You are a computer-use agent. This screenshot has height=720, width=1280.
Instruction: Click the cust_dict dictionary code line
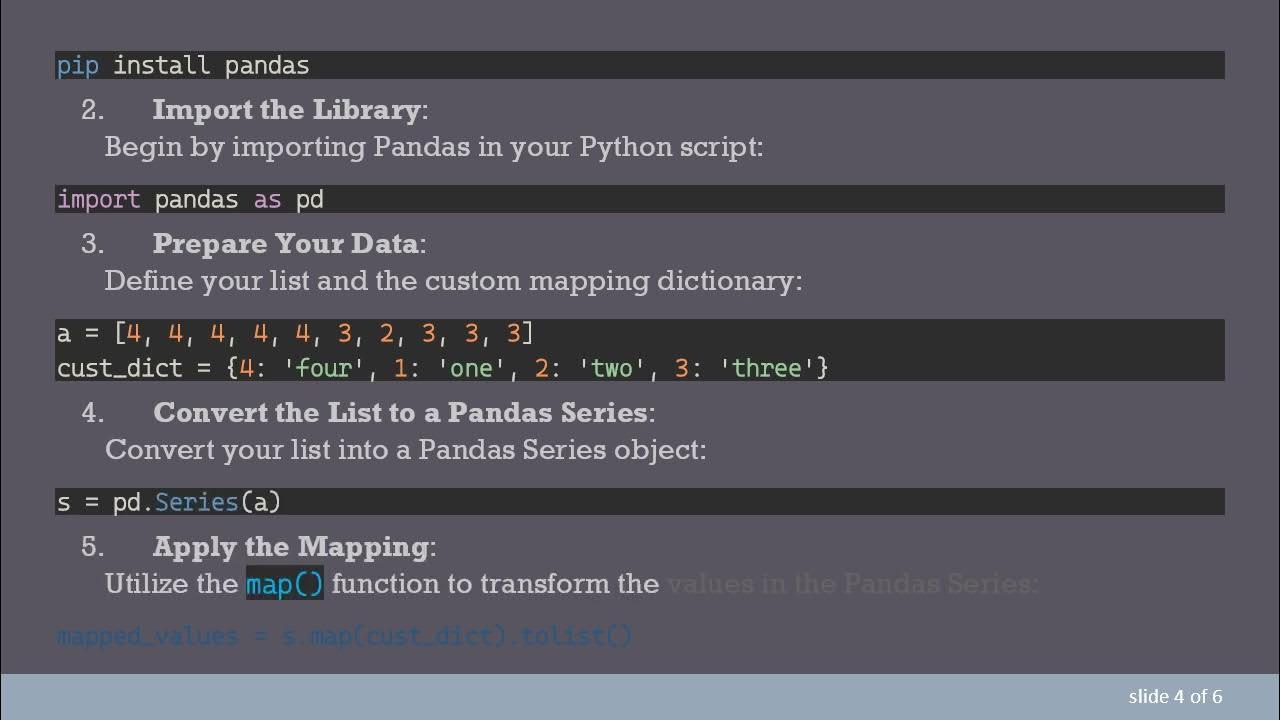tap(442, 368)
